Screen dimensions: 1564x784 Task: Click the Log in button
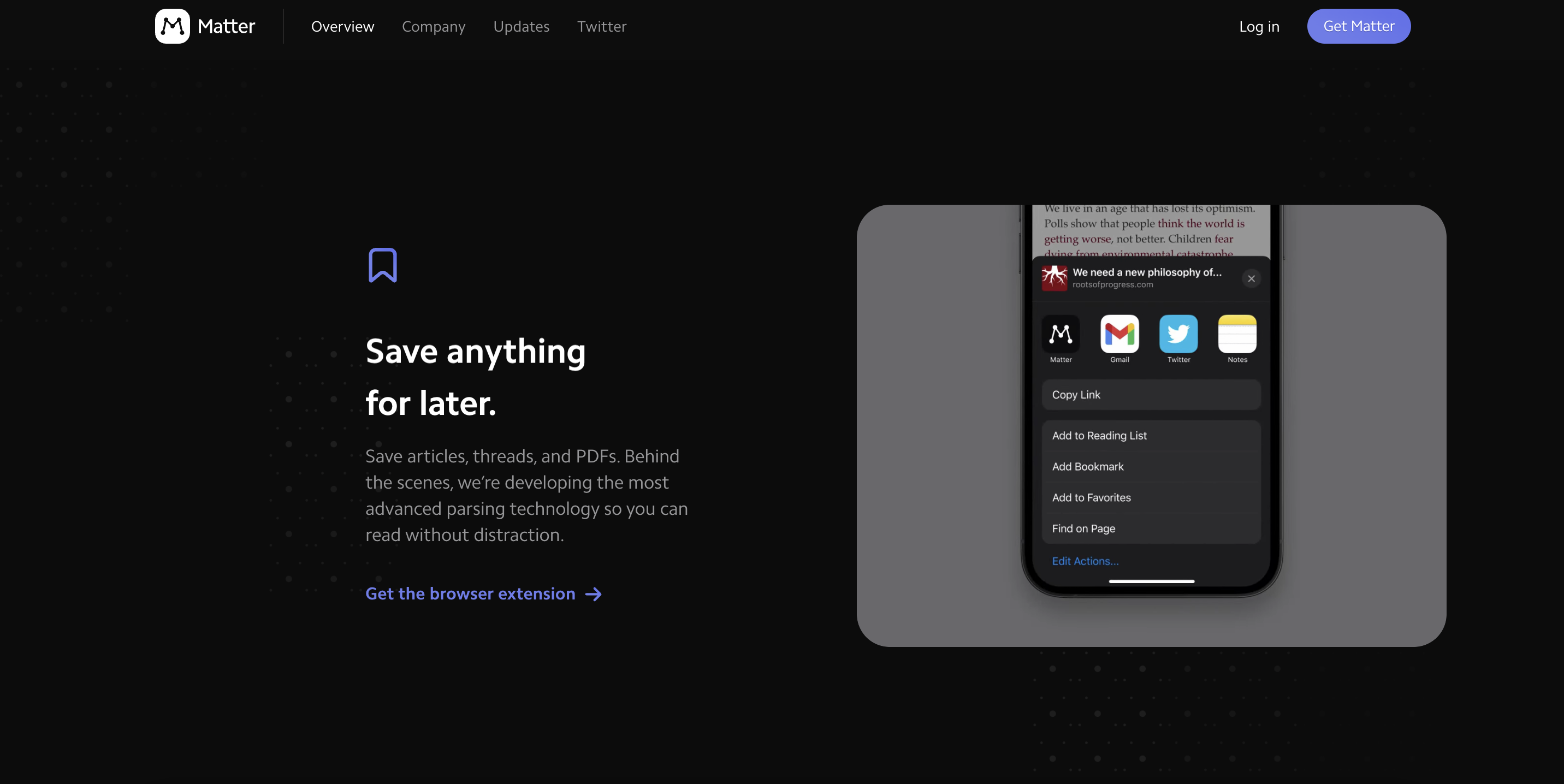[1259, 26]
